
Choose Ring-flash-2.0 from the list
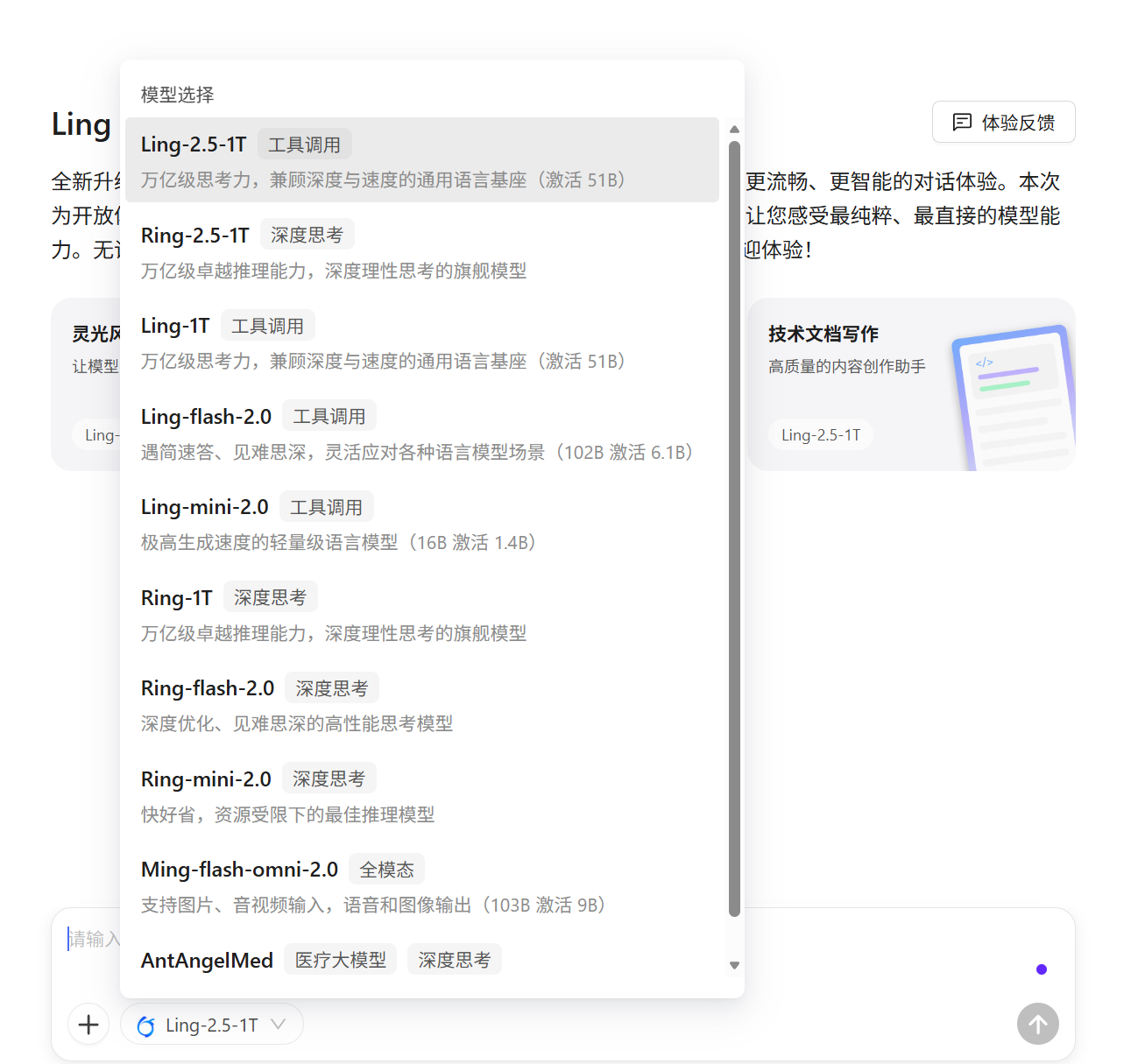(x=421, y=705)
